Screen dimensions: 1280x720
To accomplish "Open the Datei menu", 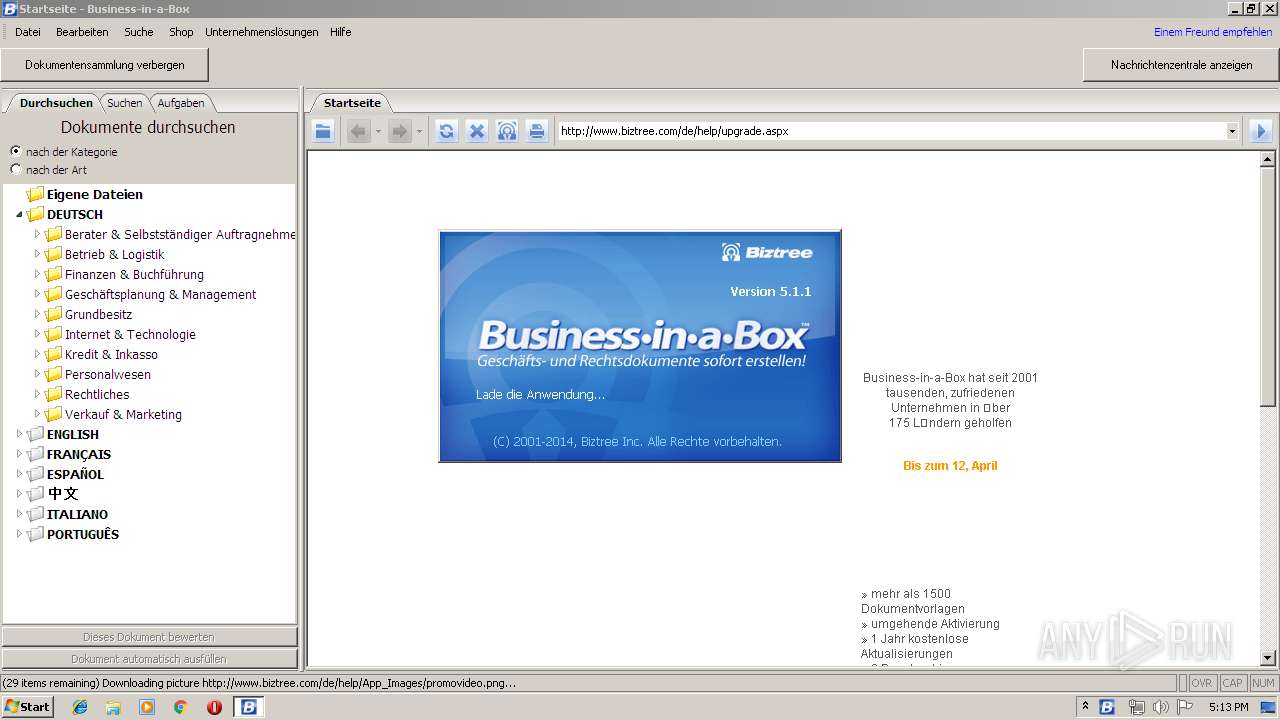I will click(28, 32).
